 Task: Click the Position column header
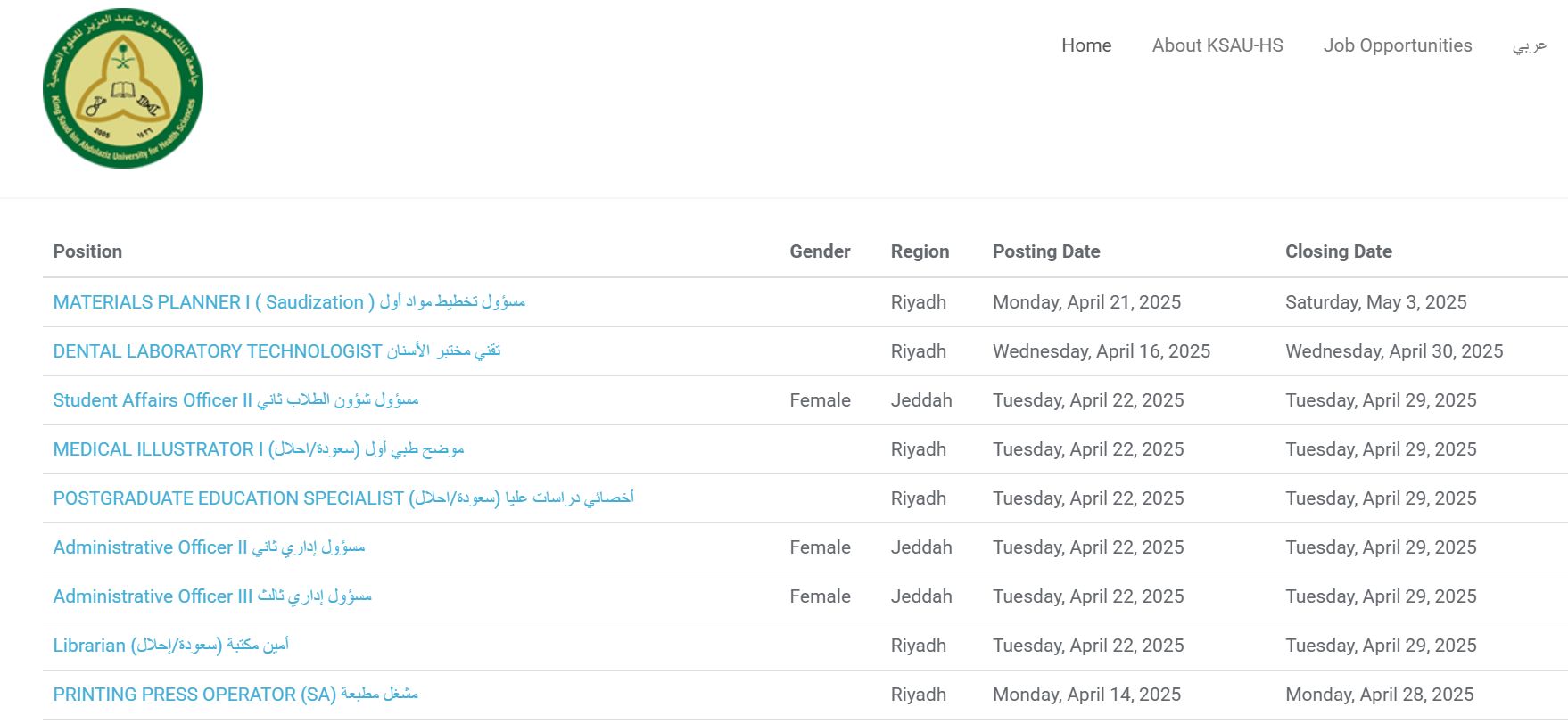click(x=87, y=251)
